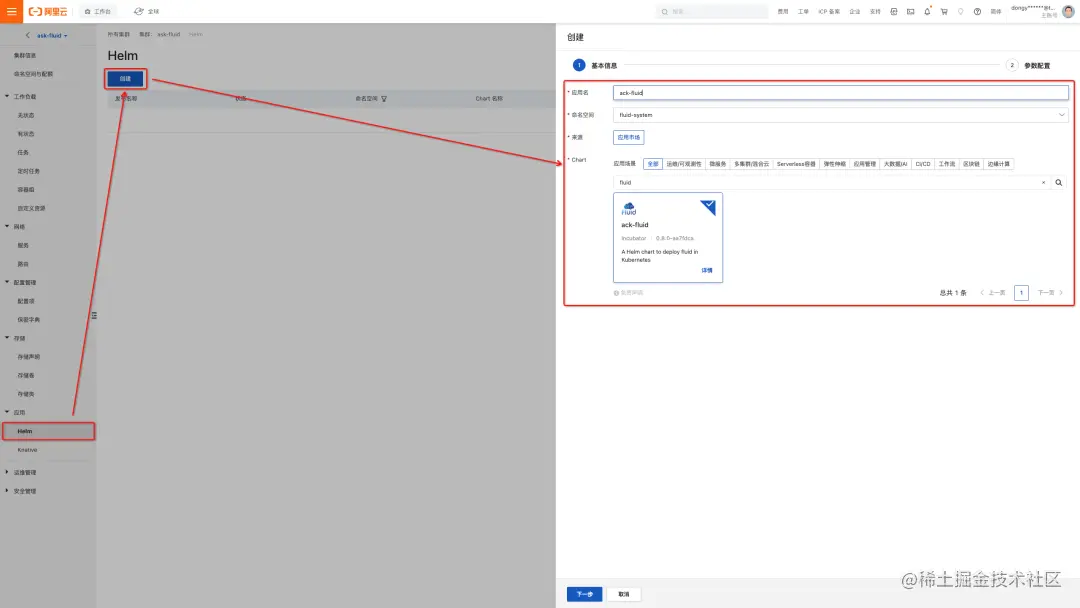Open the notification bell
This screenshot has height=608, width=1080.
point(927,11)
